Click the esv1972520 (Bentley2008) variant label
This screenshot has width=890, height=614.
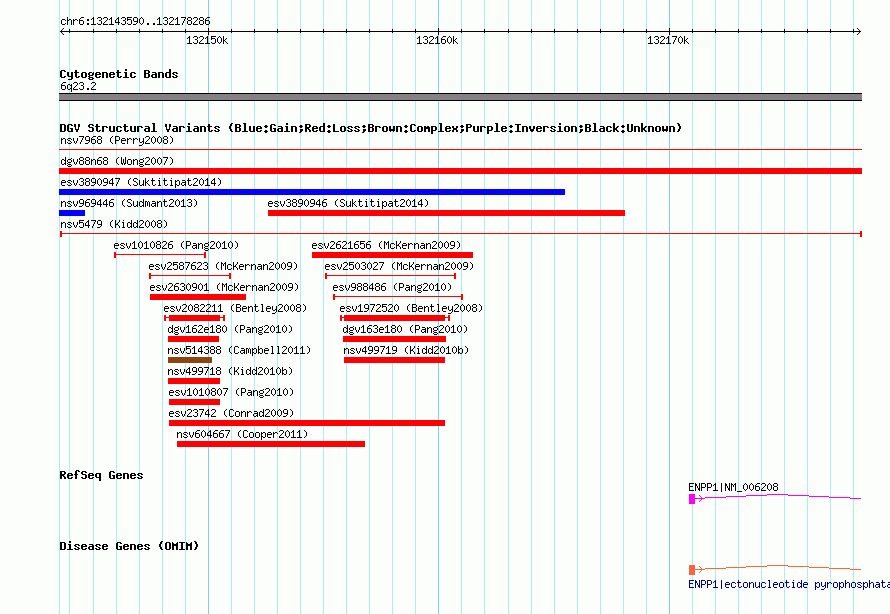coord(411,308)
